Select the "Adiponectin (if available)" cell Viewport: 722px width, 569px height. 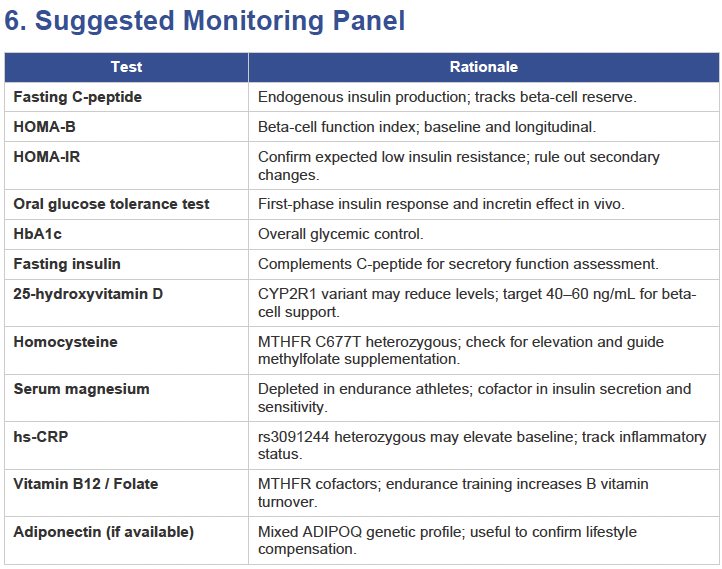103,532
